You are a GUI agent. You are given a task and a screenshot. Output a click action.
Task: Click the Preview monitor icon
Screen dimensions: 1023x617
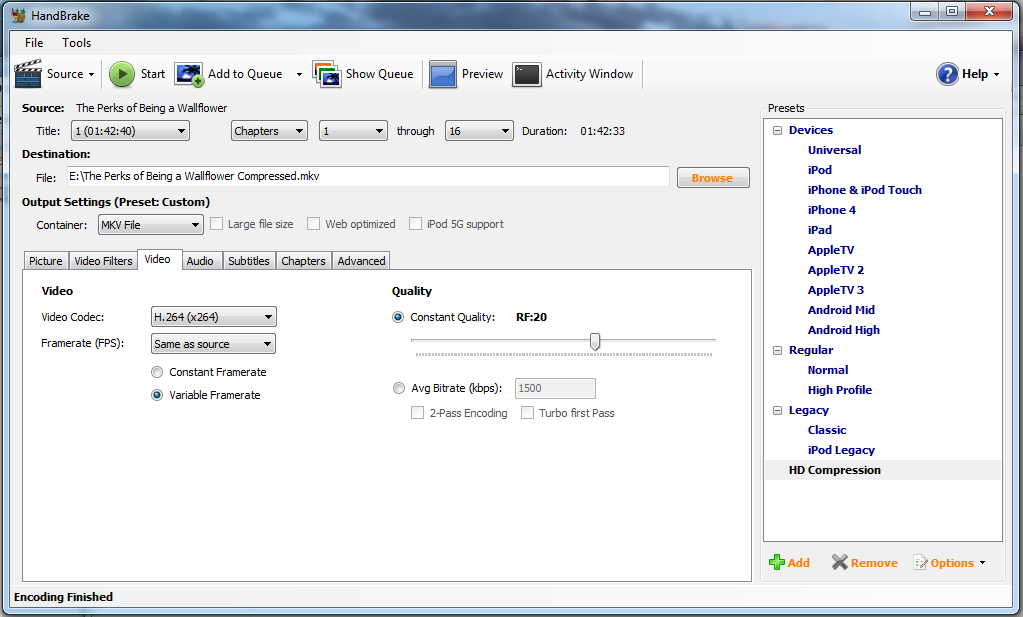click(442, 74)
